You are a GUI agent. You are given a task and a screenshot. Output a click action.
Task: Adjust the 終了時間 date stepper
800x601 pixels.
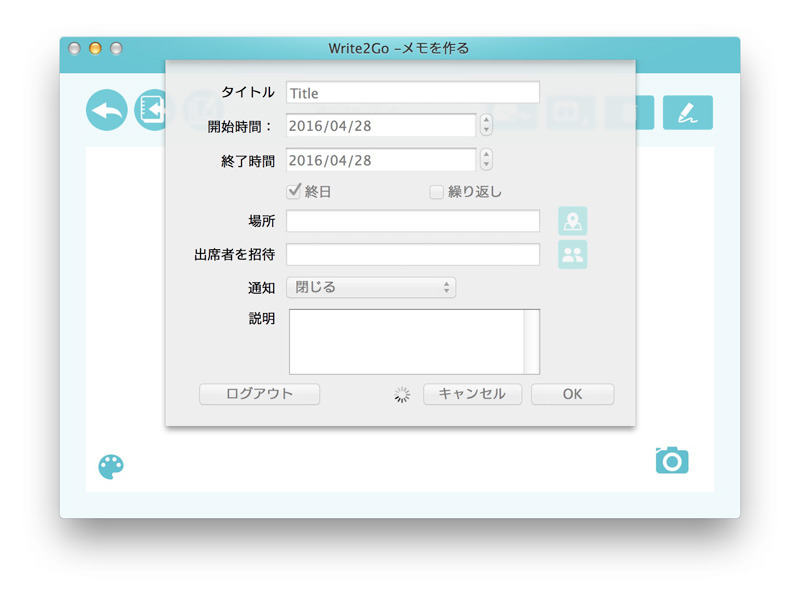click(x=486, y=160)
